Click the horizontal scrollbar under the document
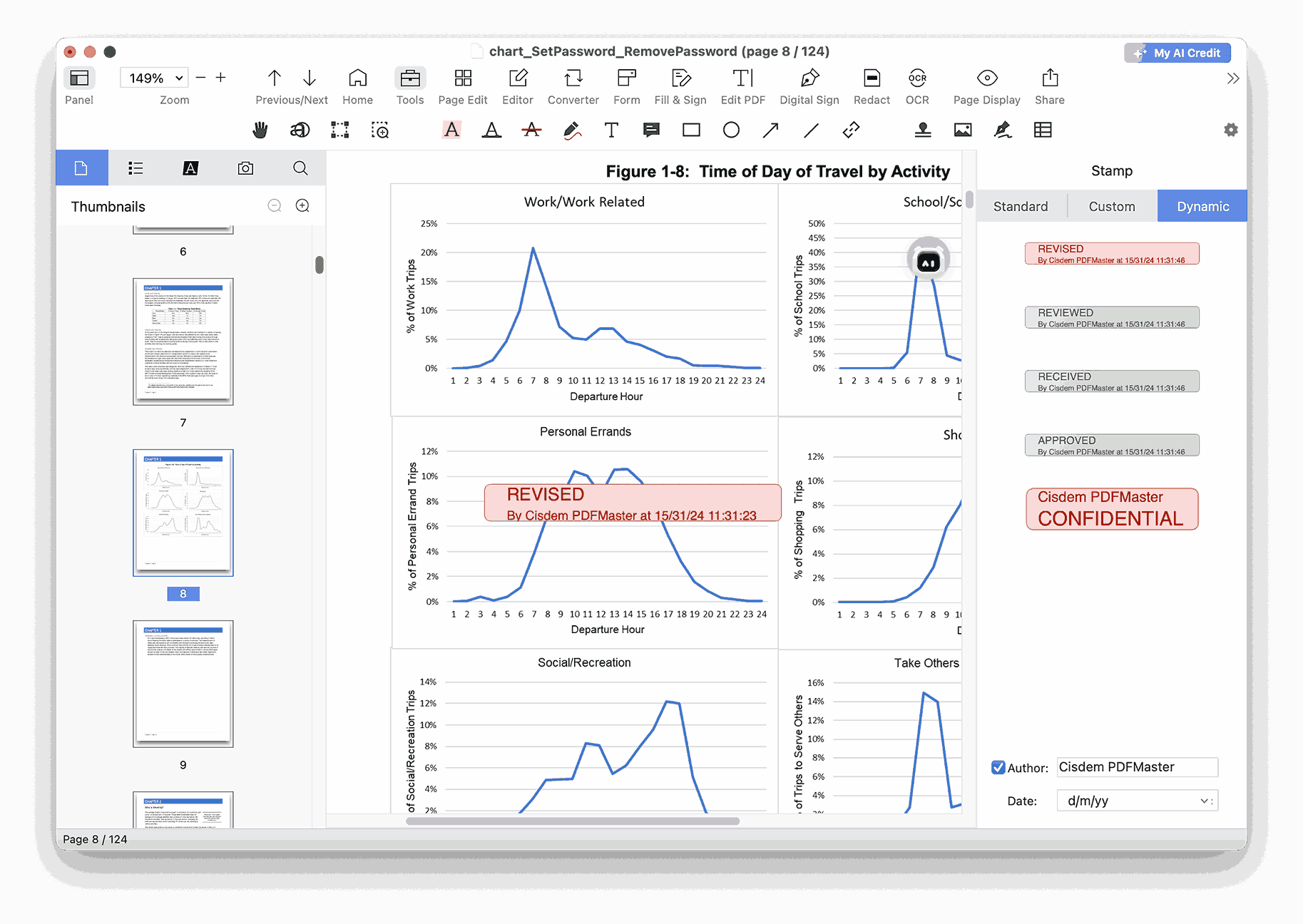 572,821
